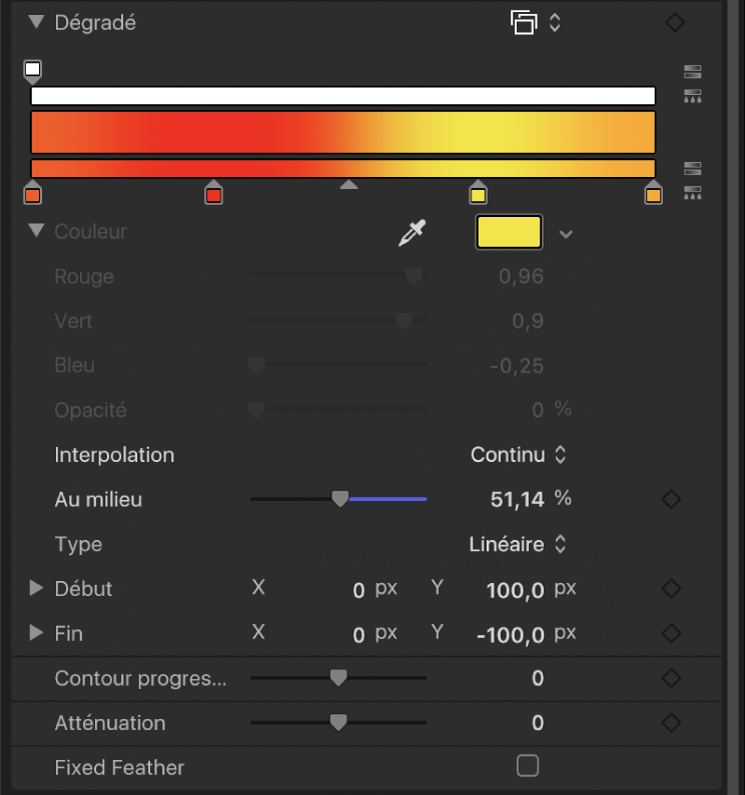Click the keyframe diamond for Au milieu
The width and height of the screenshot is (745, 795).
coord(672,499)
